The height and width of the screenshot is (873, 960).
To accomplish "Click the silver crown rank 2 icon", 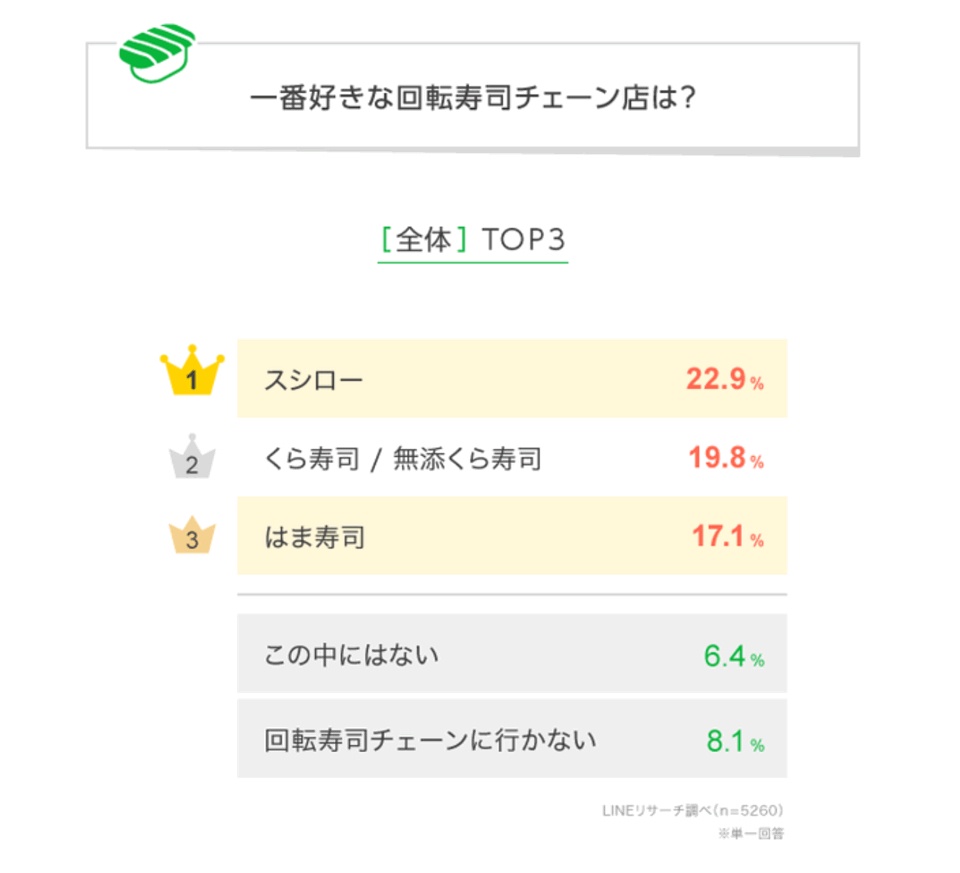I will tap(192, 457).
